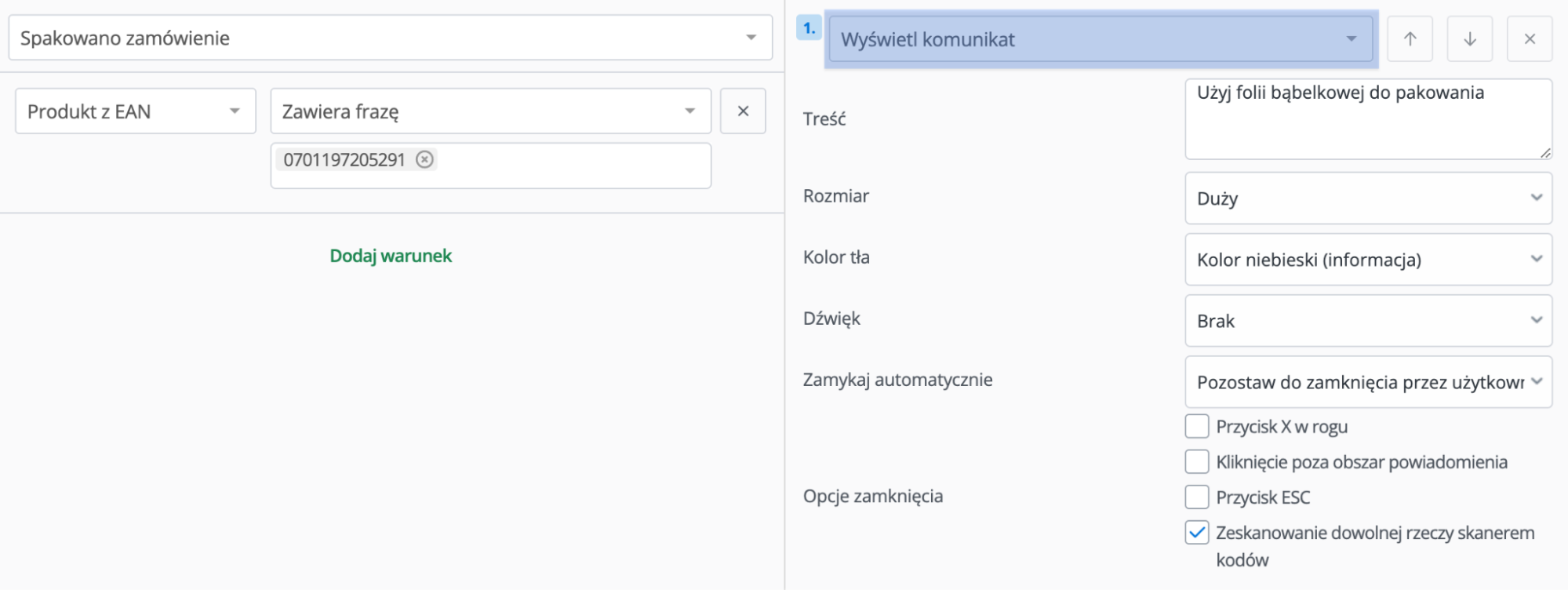Image resolution: width=1568 pixels, height=590 pixels.
Task: Delete the Wyświetl komunikat action
Action: tap(1529, 39)
